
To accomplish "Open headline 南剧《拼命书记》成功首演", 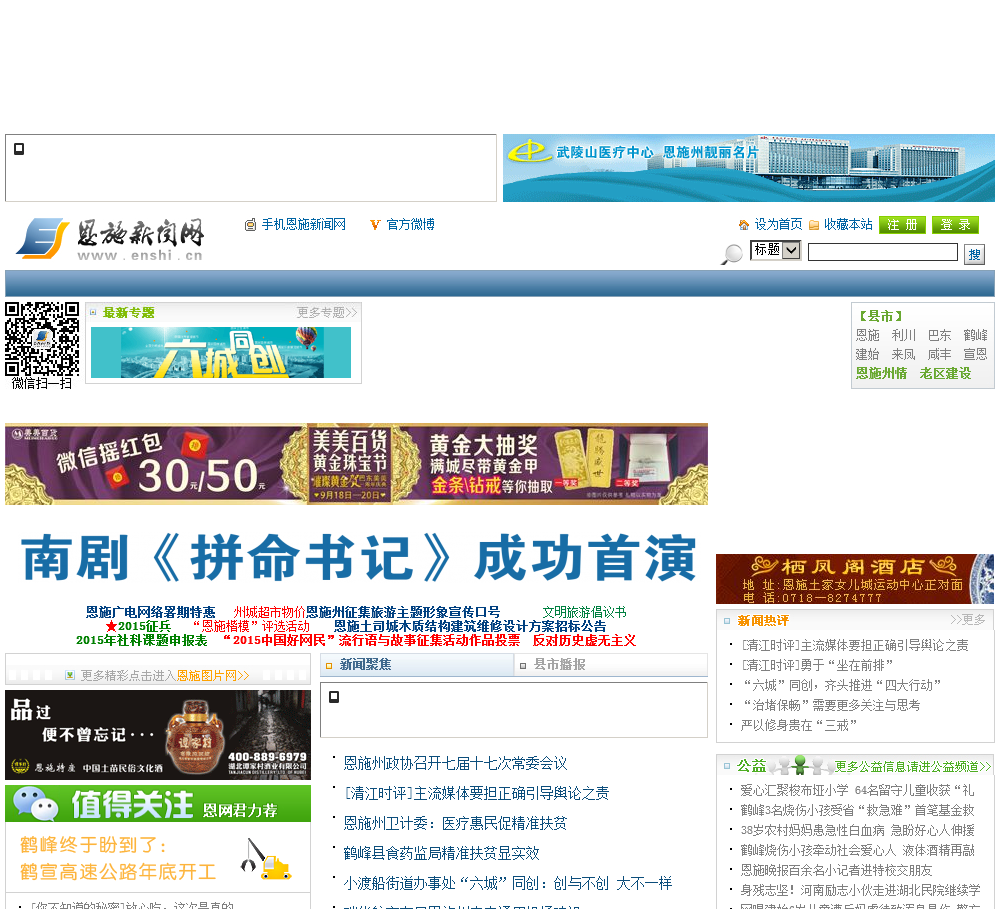I will [x=358, y=558].
